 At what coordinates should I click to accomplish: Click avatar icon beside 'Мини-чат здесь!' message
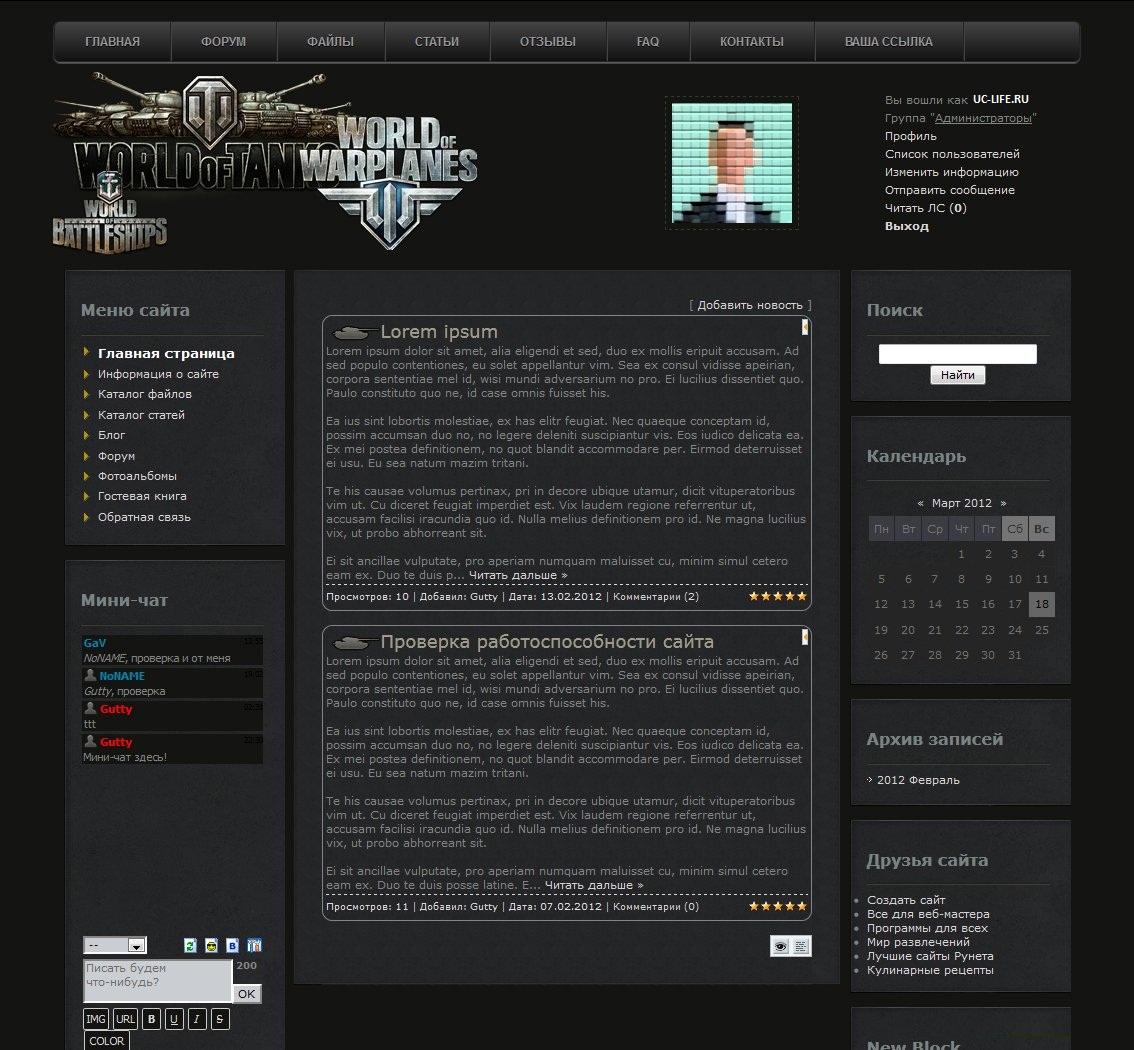(x=90, y=741)
